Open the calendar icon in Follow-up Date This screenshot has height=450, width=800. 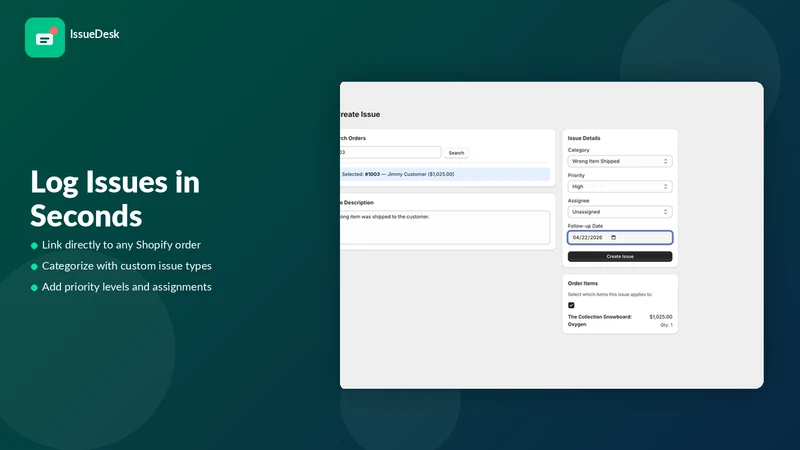[x=613, y=238]
